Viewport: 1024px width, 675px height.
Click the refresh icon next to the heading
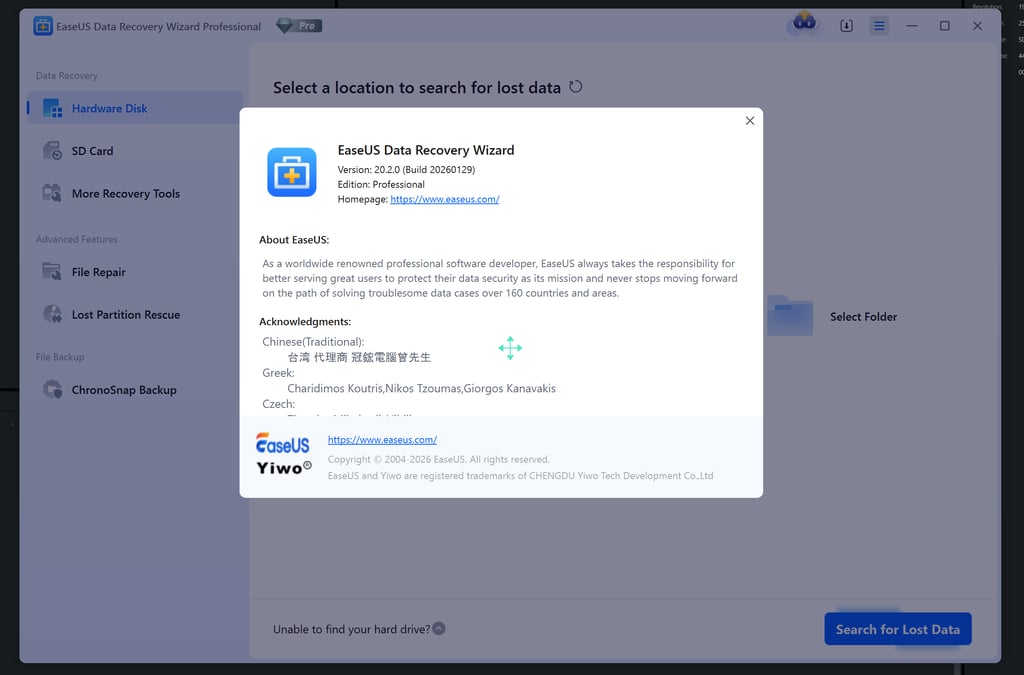tap(575, 87)
